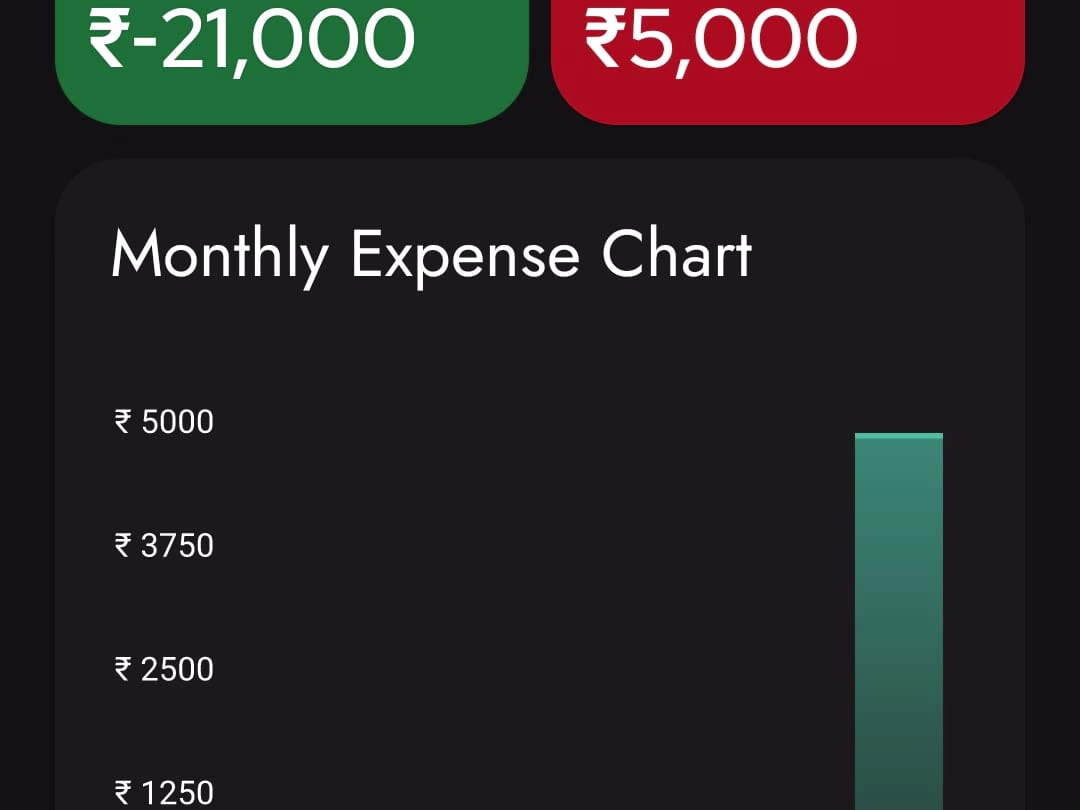Tap the number 2500 on the chart axis
This screenshot has height=810, width=1080.
pos(178,669)
